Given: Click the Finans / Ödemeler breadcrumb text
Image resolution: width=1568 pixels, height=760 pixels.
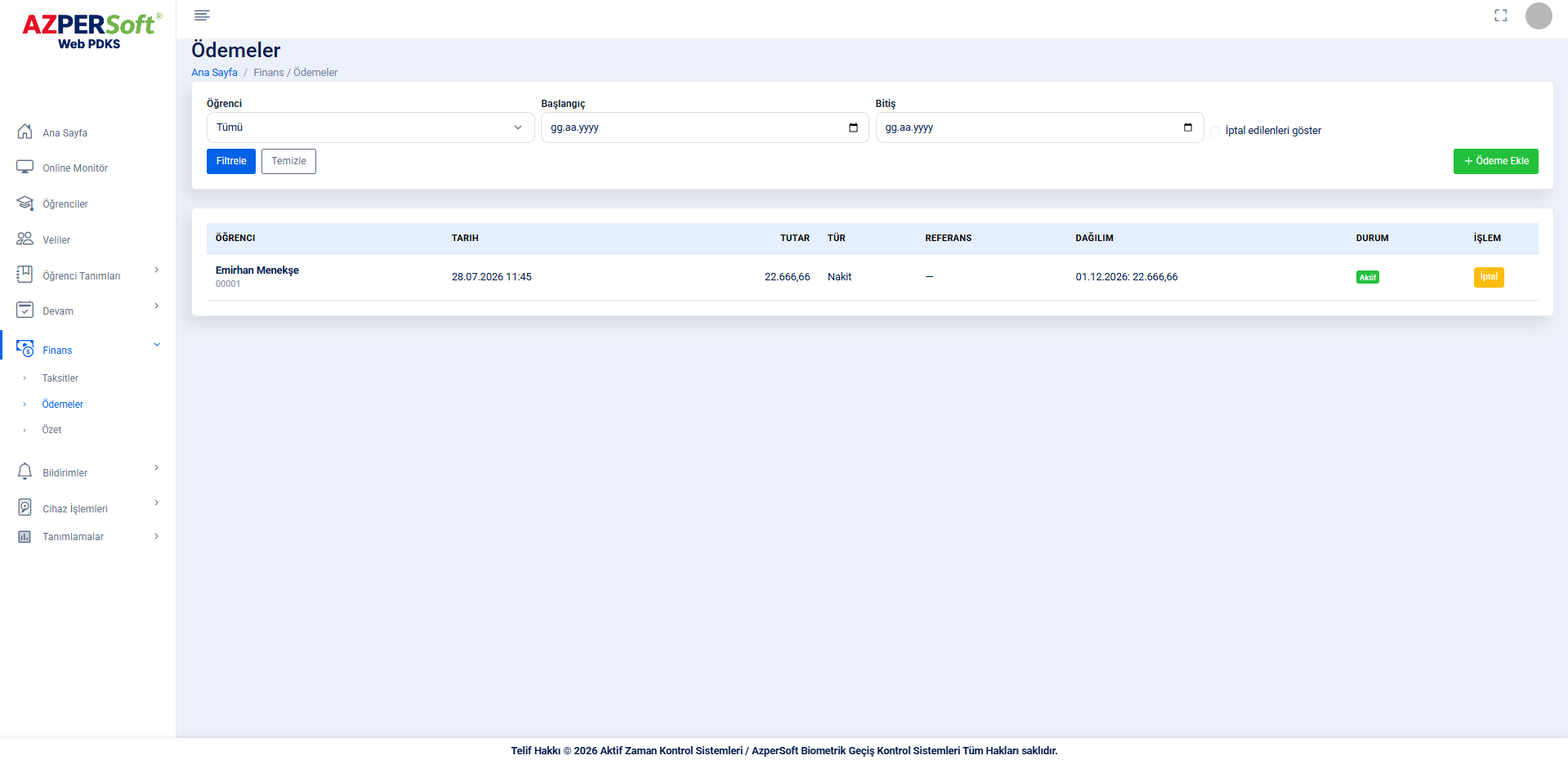Looking at the screenshot, I should pyautogui.click(x=295, y=73).
